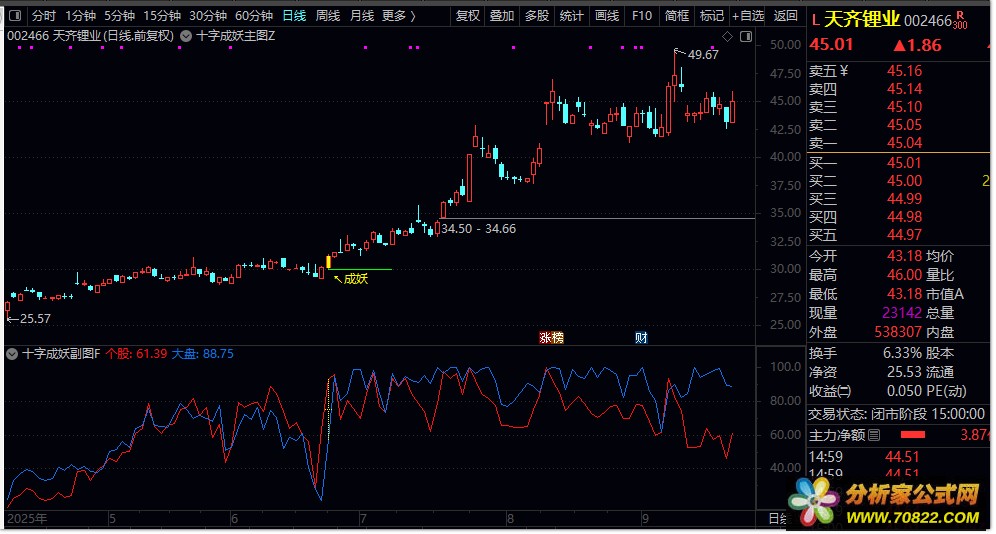This screenshot has height=534, width=996.
Task: Open main indicator dropdown arrow icon
Action: coord(185,36)
